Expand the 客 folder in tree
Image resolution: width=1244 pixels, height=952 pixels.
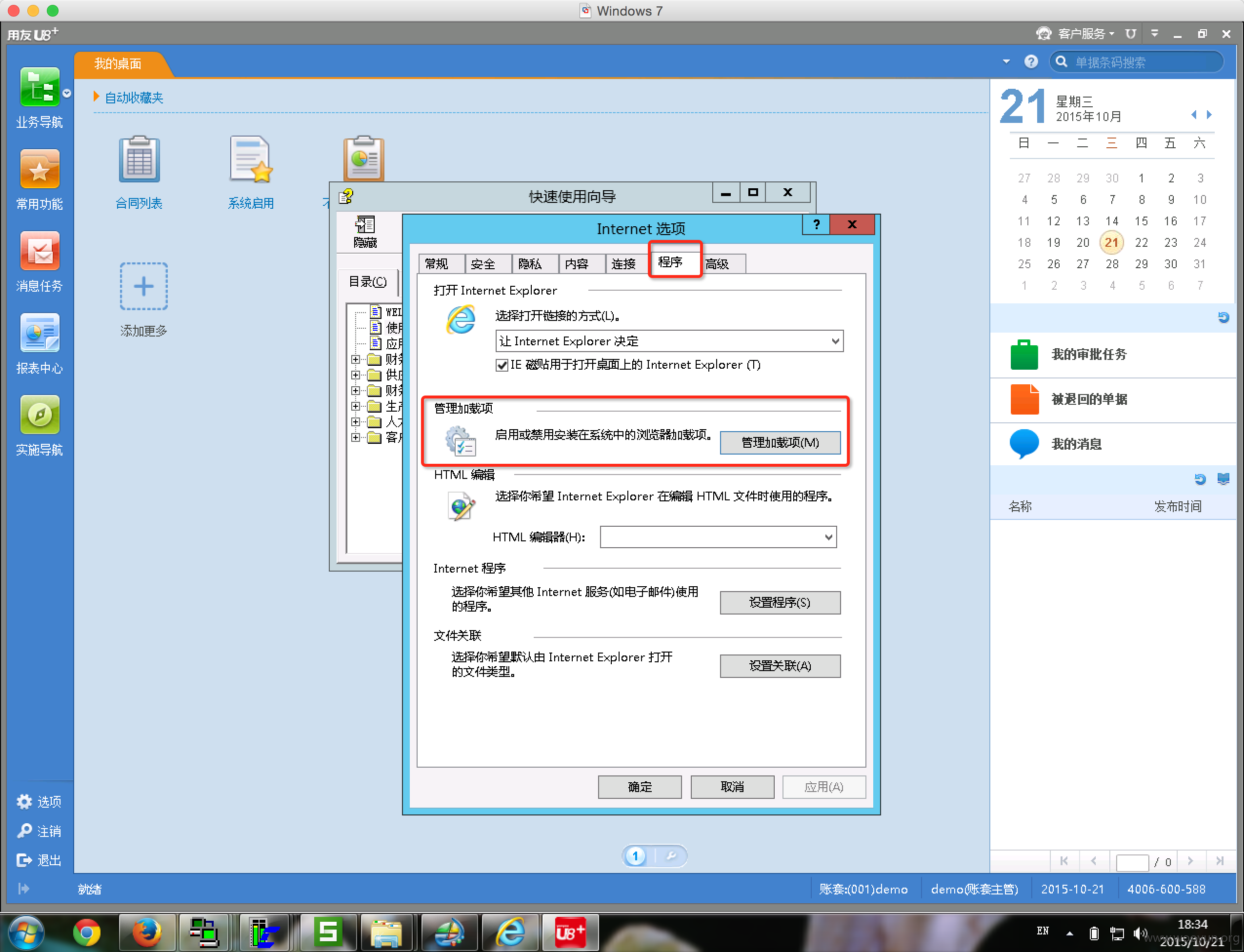355,437
